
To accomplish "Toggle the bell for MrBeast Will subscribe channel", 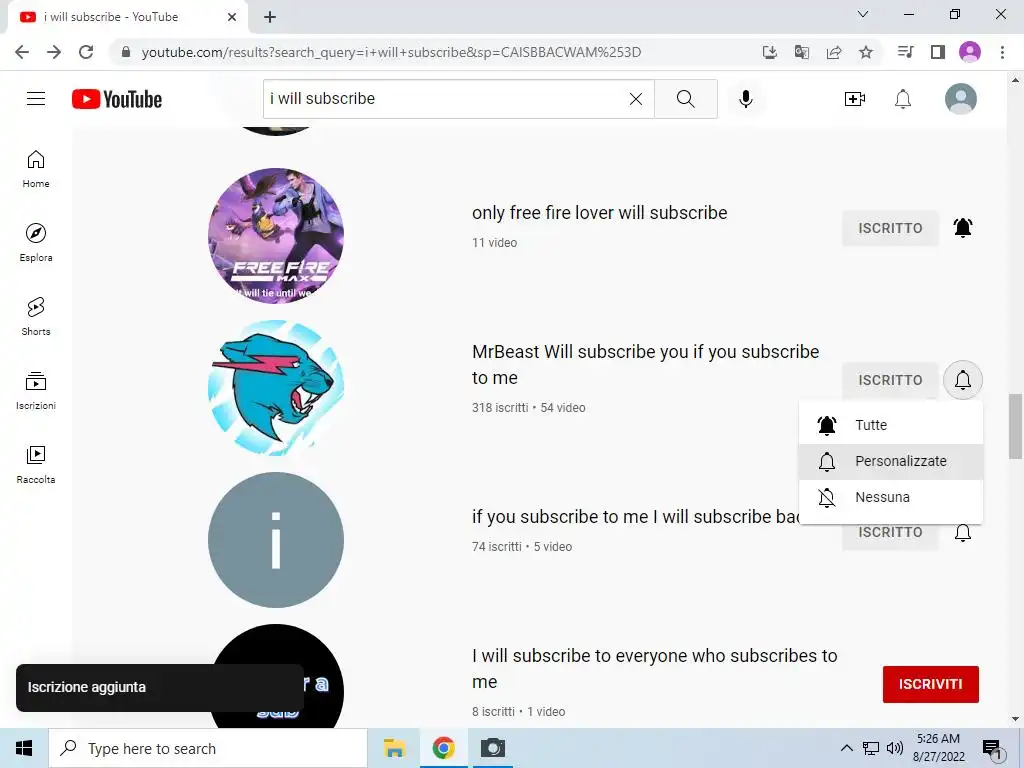I will [963, 379].
